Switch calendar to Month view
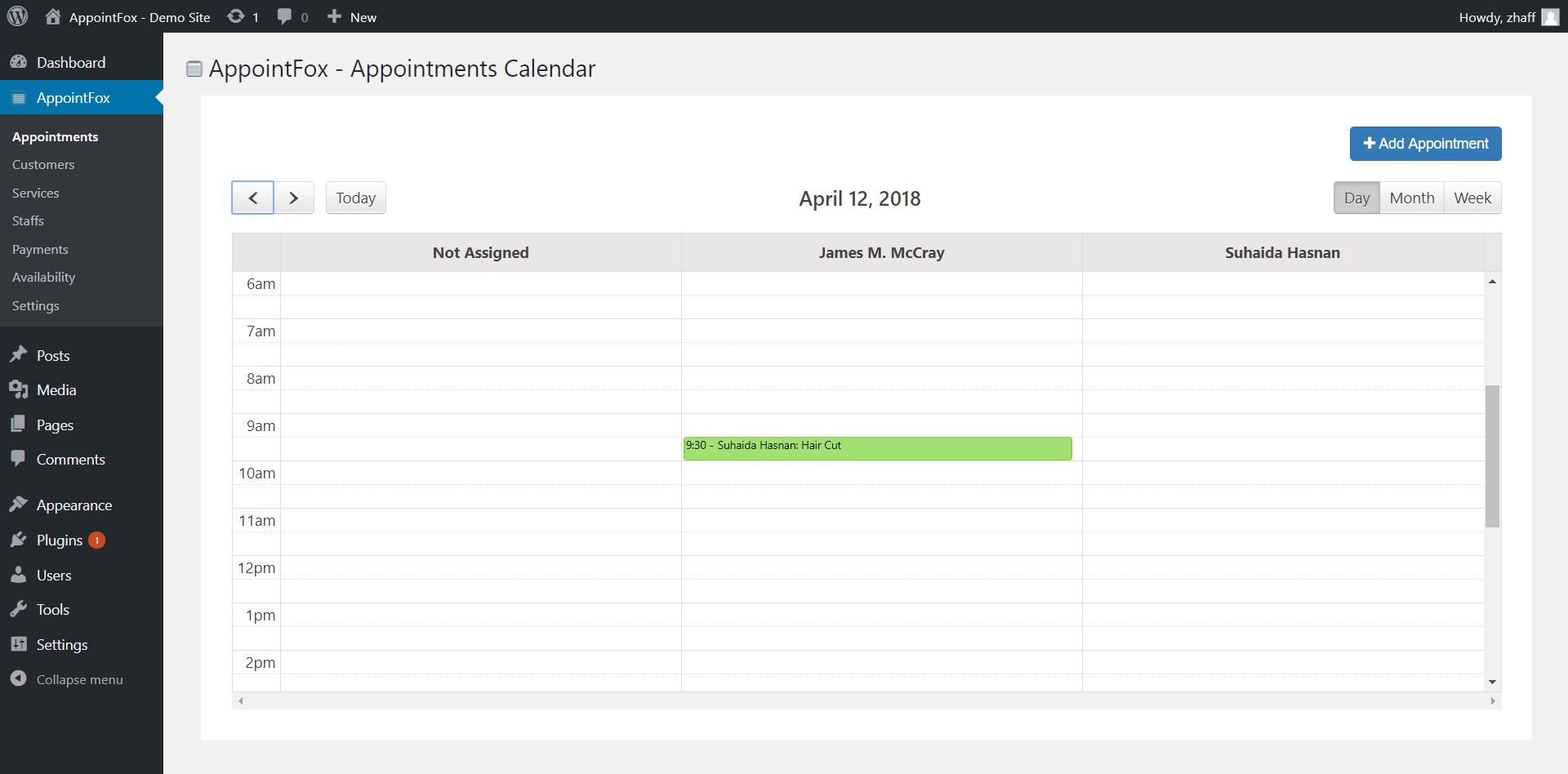This screenshot has height=774, width=1568. (x=1411, y=198)
